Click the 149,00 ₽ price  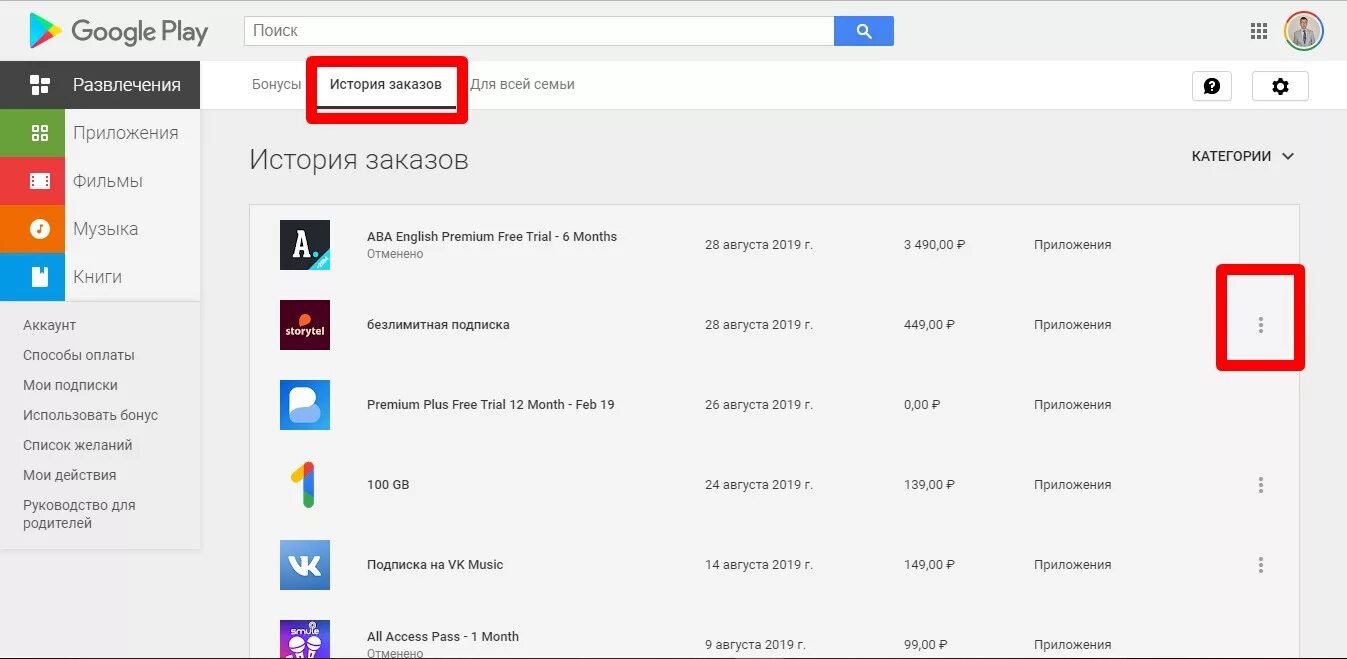tap(929, 565)
